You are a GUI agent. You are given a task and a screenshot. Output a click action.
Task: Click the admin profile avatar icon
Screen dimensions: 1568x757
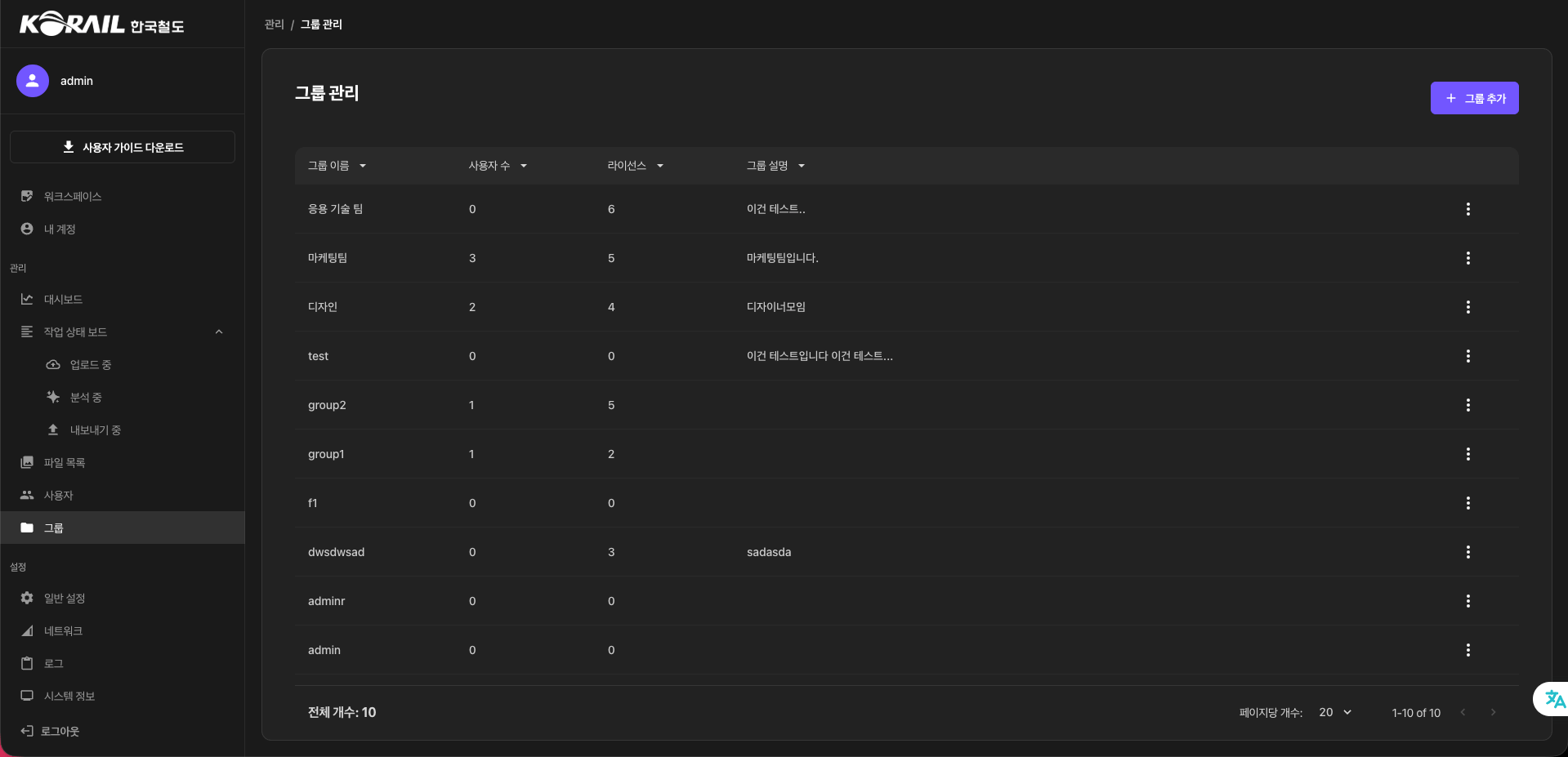(x=33, y=81)
